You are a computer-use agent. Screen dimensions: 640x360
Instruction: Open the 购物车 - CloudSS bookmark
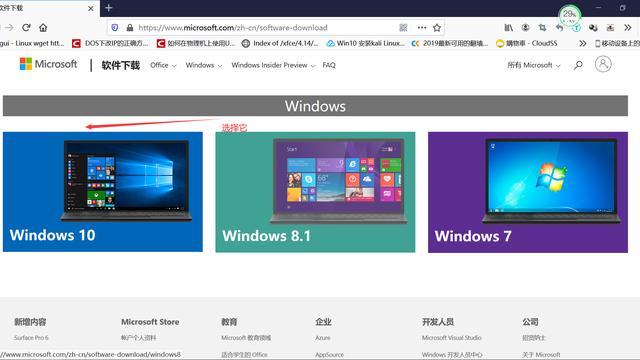pos(527,43)
